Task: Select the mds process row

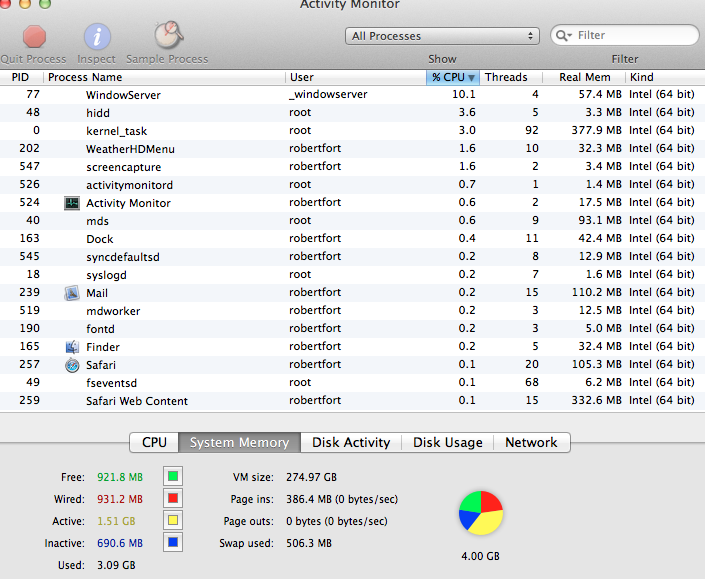Action: tap(352, 221)
